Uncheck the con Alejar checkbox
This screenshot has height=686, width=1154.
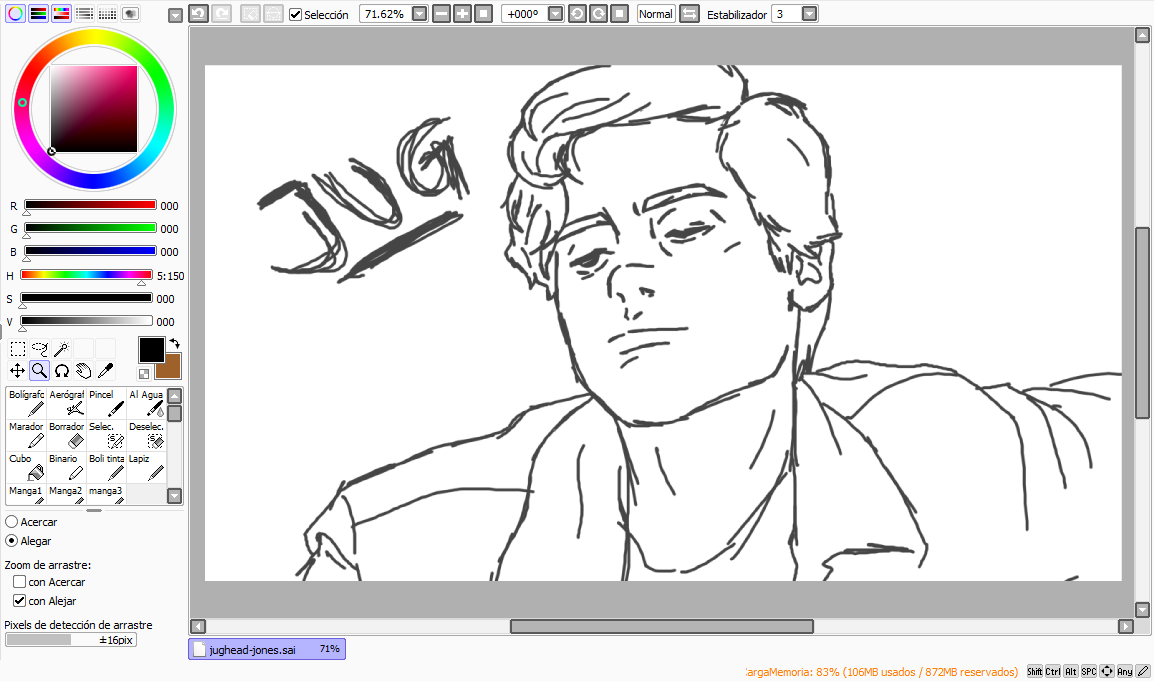pyautogui.click(x=20, y=601)
